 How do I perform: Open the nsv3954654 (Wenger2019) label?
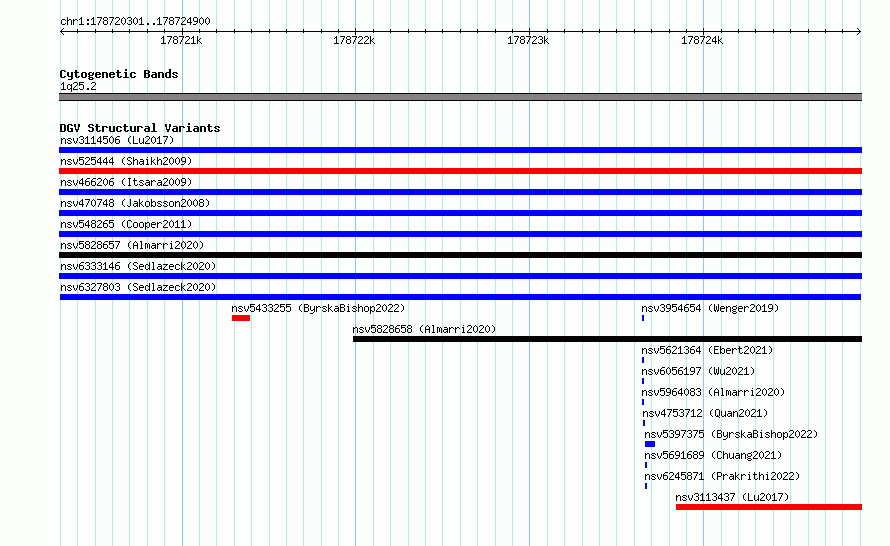tap(710, 308)
